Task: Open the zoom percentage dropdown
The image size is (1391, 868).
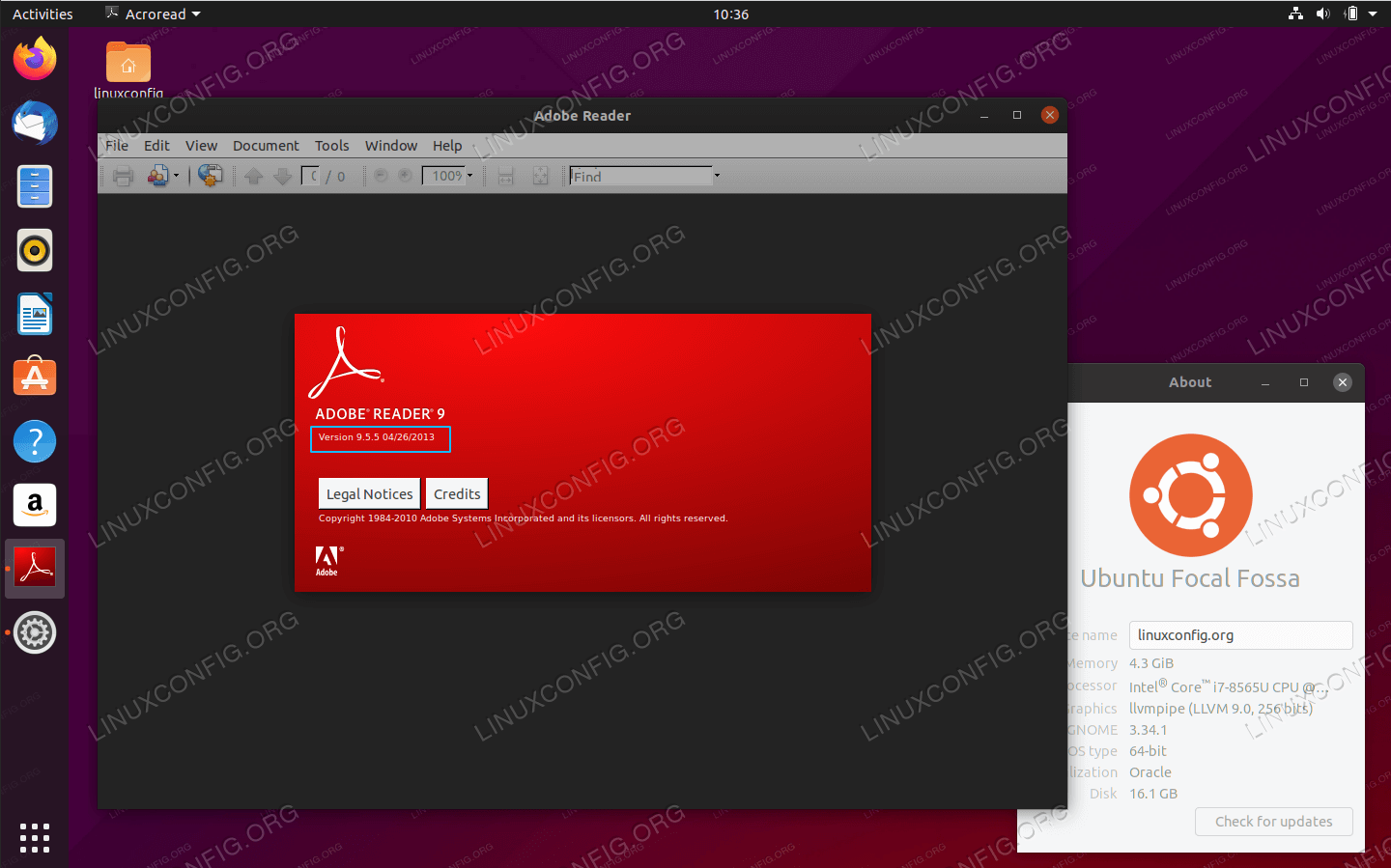Action: [x=470, y=176]
